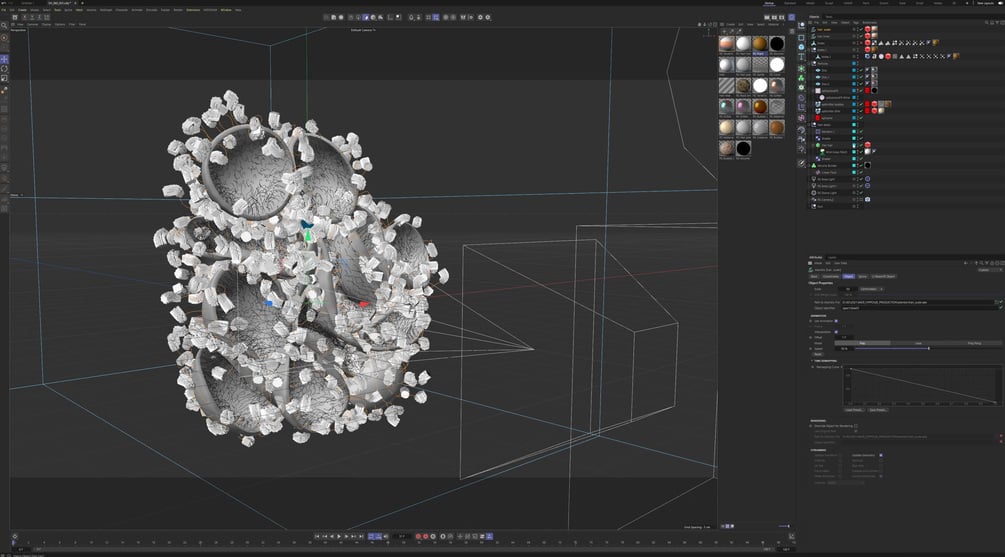Collapse the Time Remapping section
The image size is (1005, 557).
(812, 361)
